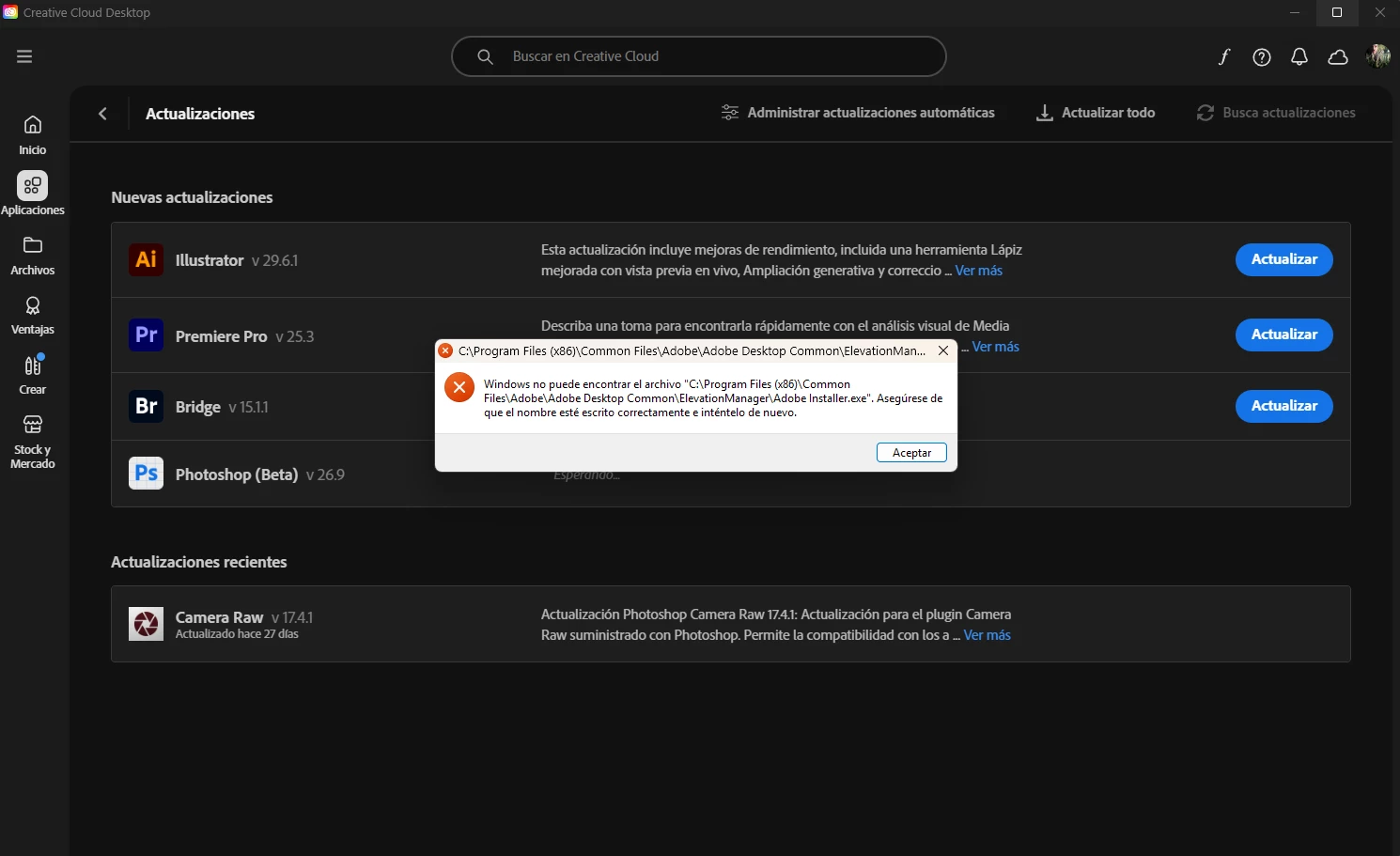Click the Nuevas actualizaciones heading
The image size is (1400, 856).
[x=192, y=197]
